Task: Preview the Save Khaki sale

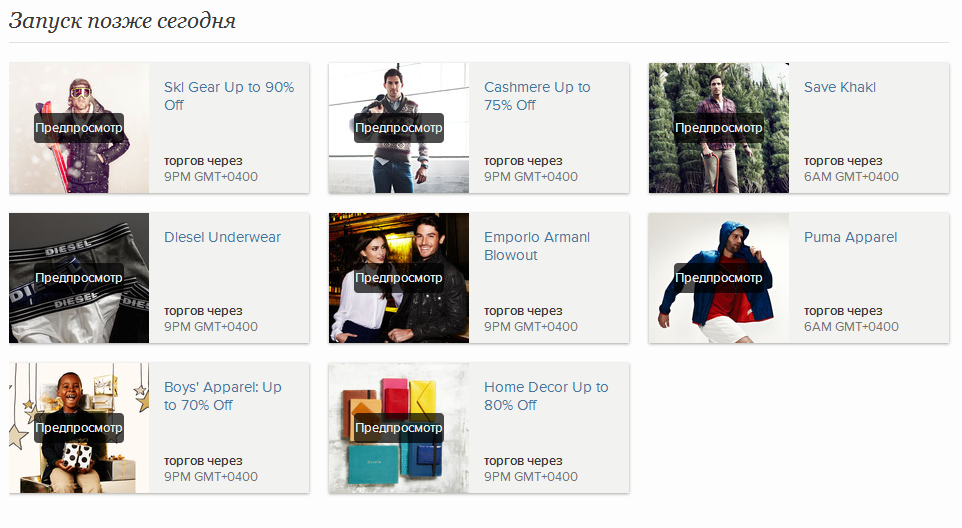Action: (x=718, y=128)
